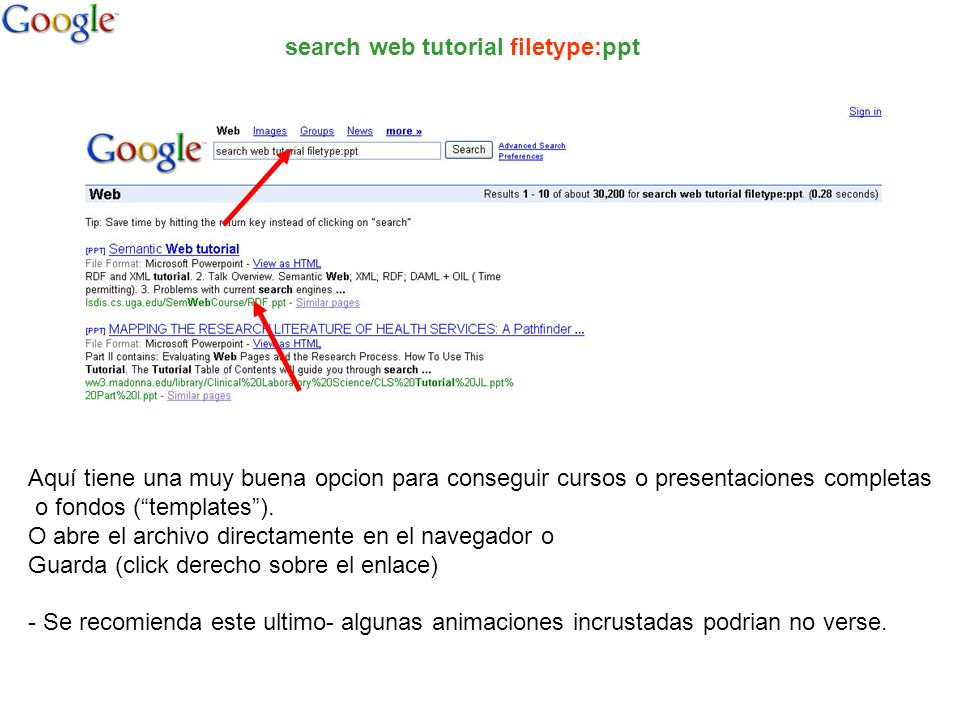
Task: Click the 'O abre el archivo directamente' line
Action: [291, 536]
